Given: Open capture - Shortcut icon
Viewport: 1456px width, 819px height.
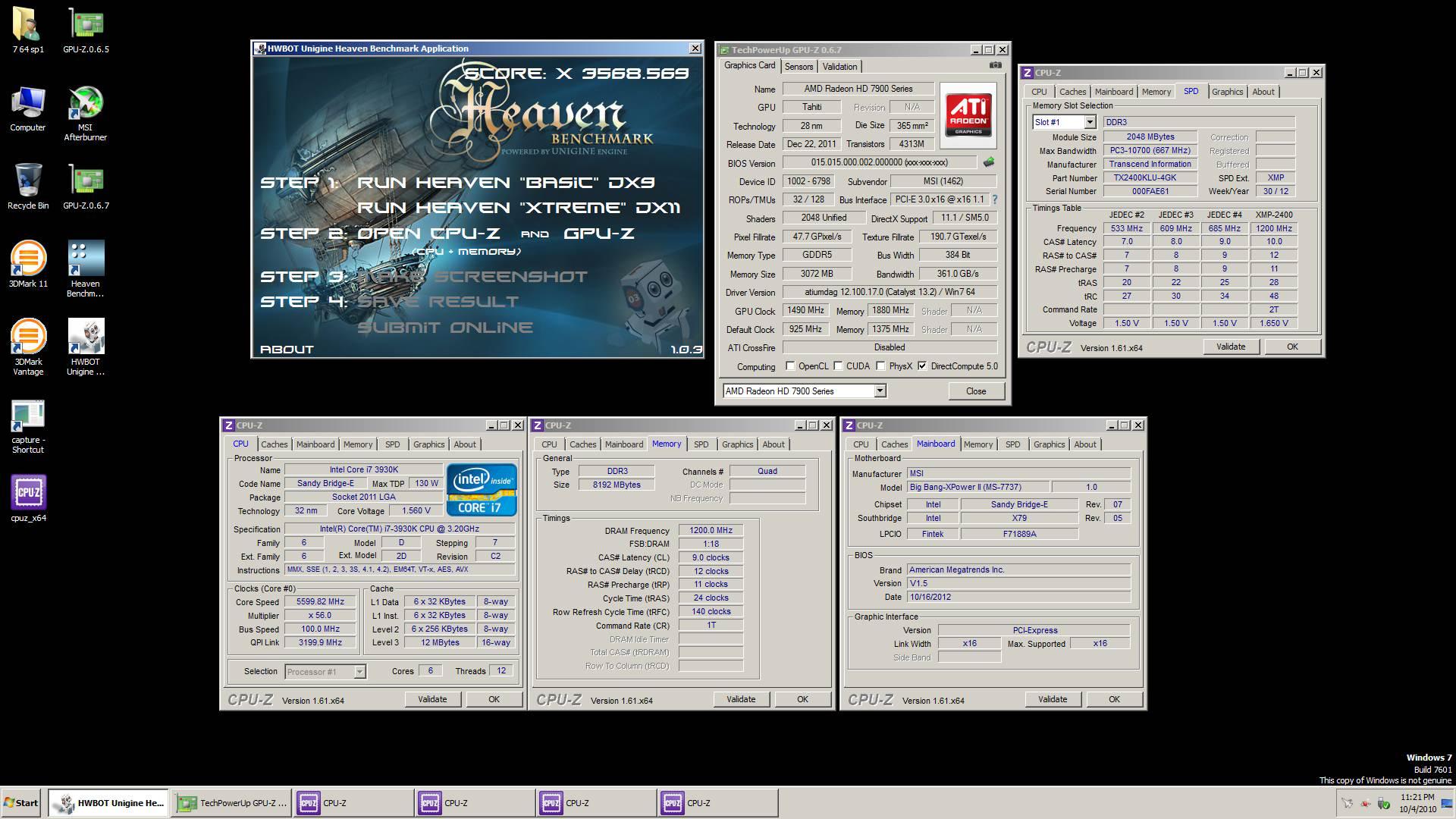Looking at the screenshot, I should pyautogui.click(x=28, y=426).
